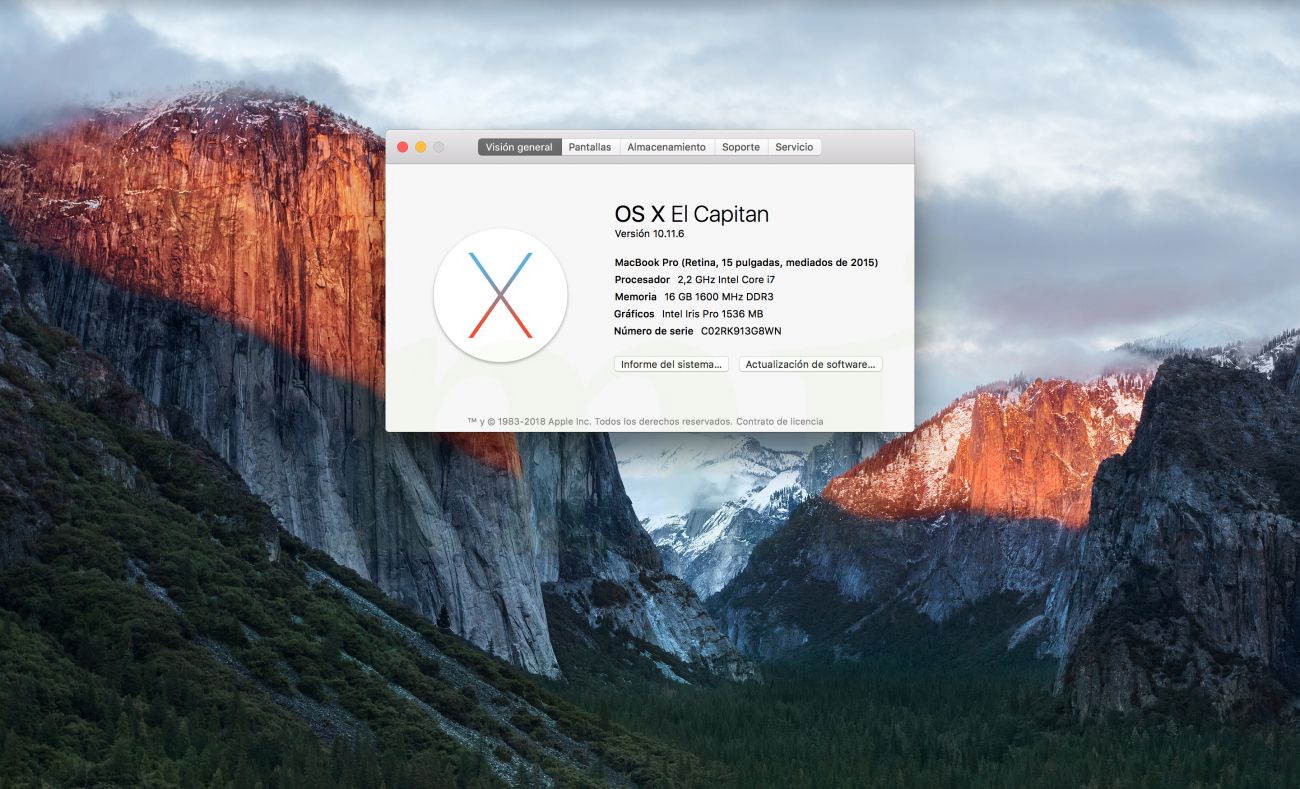Viewport: 1300px width, 789px height.
Task: Click the serial number C02RK913G8WN
Action: pyautogui.click(x=741, y=331)
